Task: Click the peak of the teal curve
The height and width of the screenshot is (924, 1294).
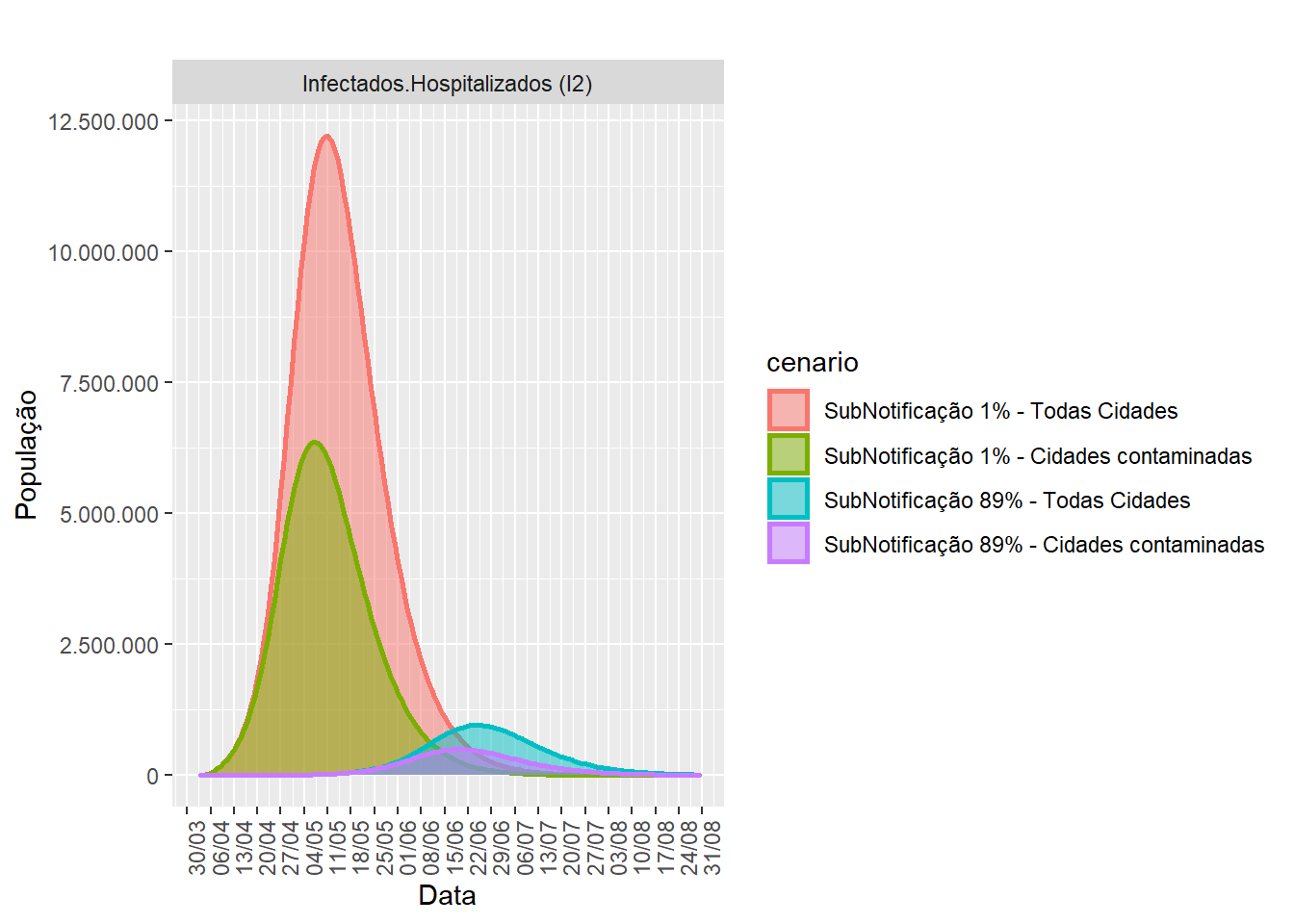Action: pyautogui.click(x=477, y=725)
